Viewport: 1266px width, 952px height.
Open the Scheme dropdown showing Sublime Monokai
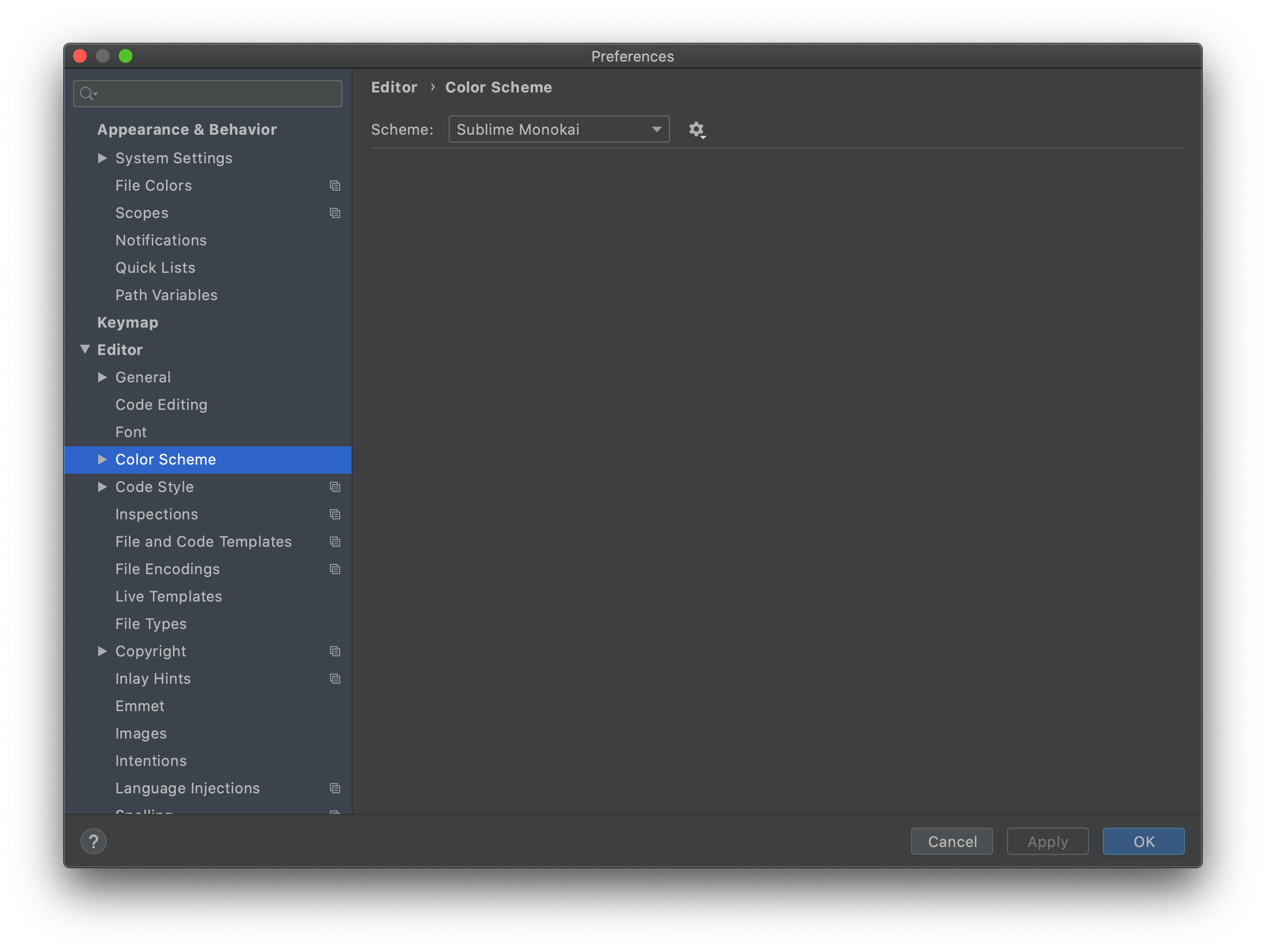559,130
